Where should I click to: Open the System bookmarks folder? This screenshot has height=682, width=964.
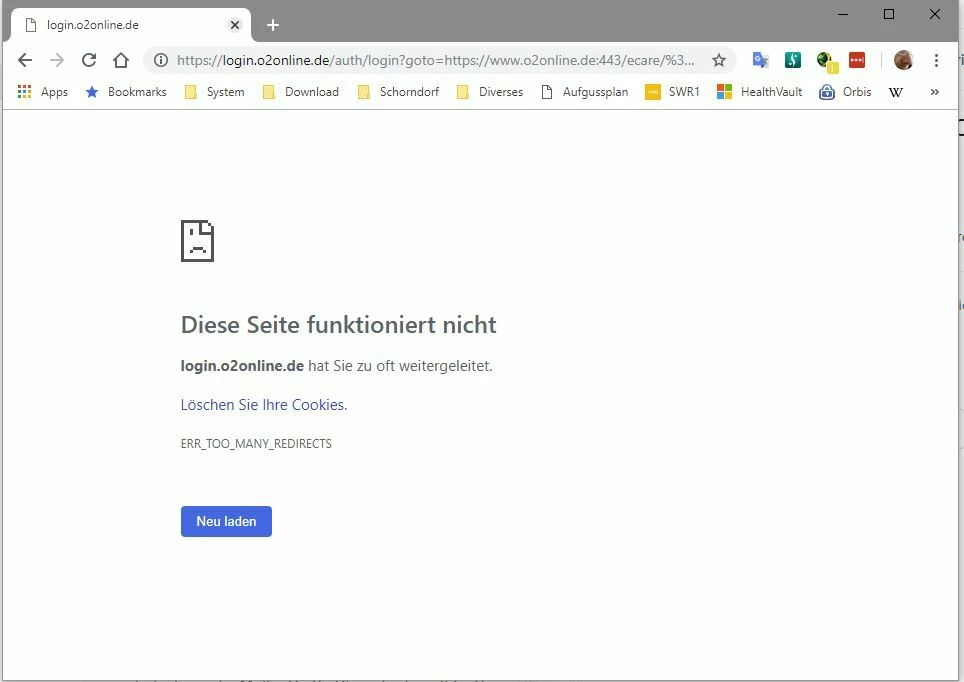(215, 92)
